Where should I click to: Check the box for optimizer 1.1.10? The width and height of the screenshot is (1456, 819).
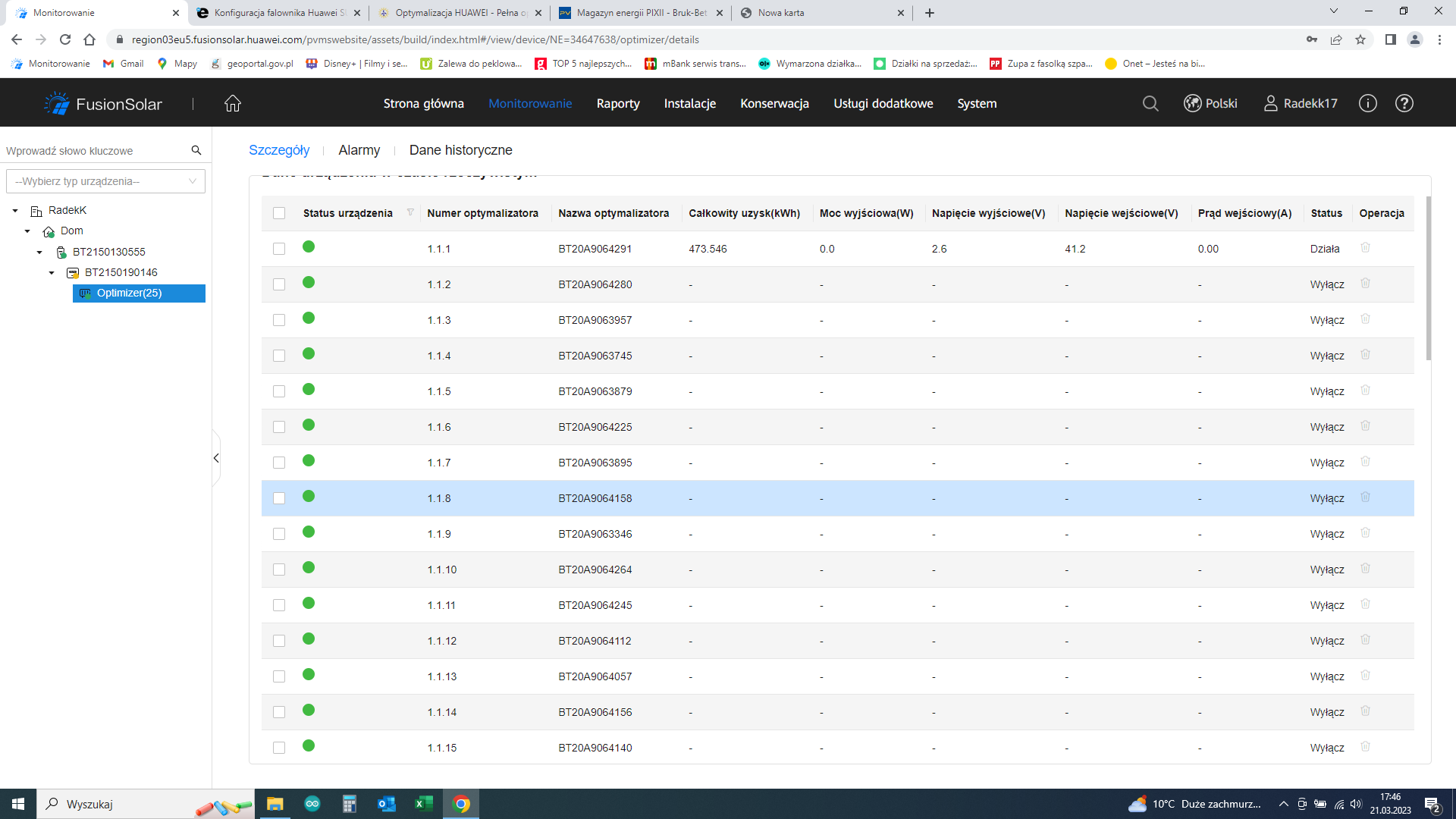click(279, 570)
